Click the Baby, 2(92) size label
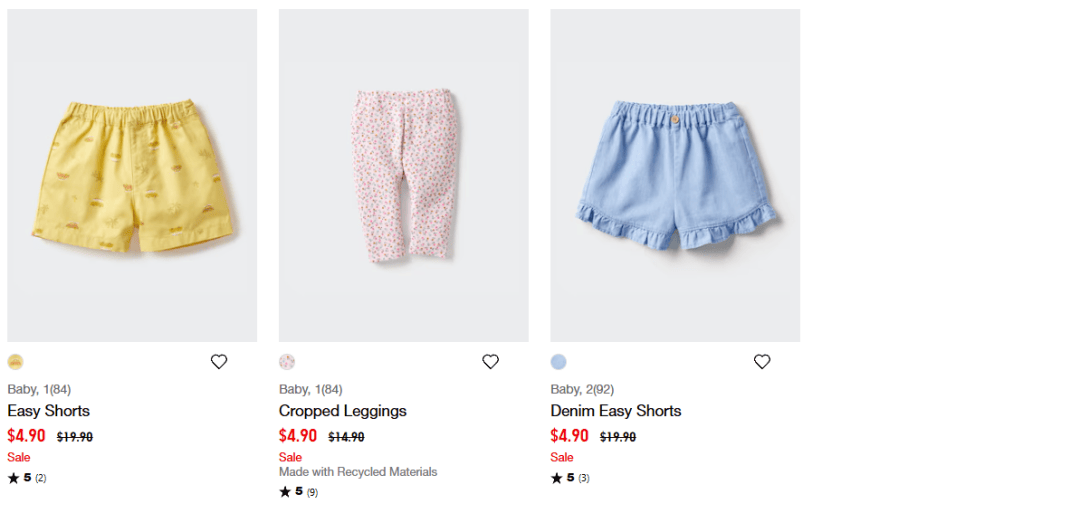The height and width of the screenshot is (513, 1080). [582, 389]
